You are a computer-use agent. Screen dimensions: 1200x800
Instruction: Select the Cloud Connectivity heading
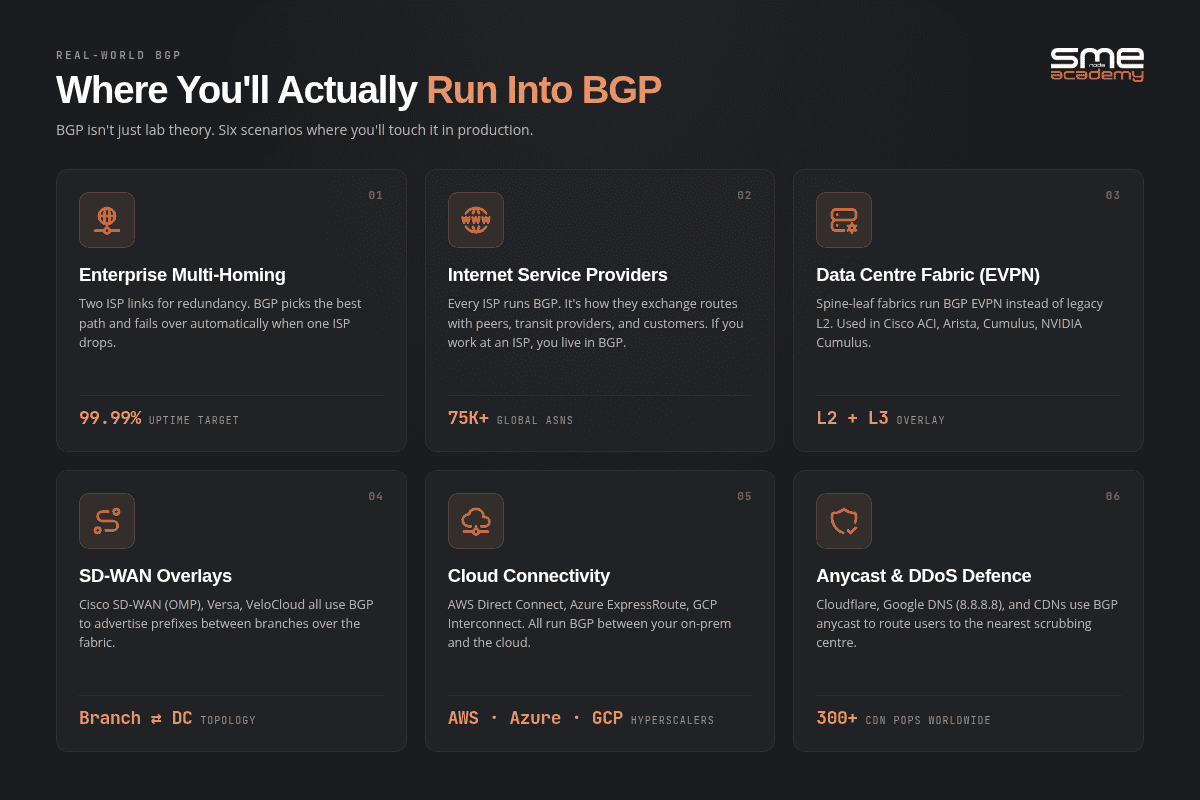point(529,576)
